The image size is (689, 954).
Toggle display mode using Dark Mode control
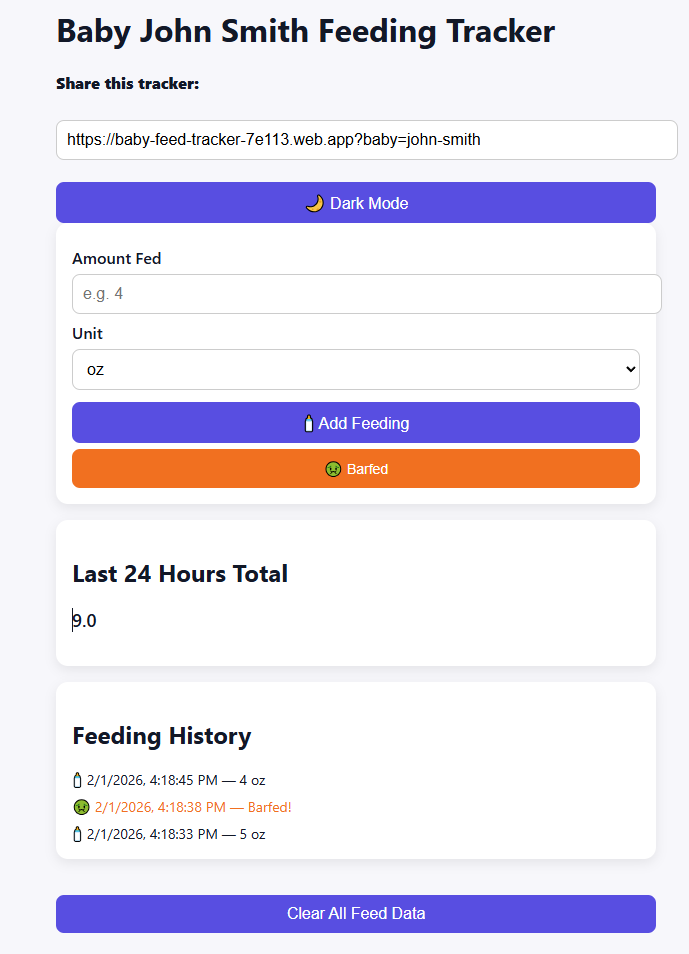point(356,202)
